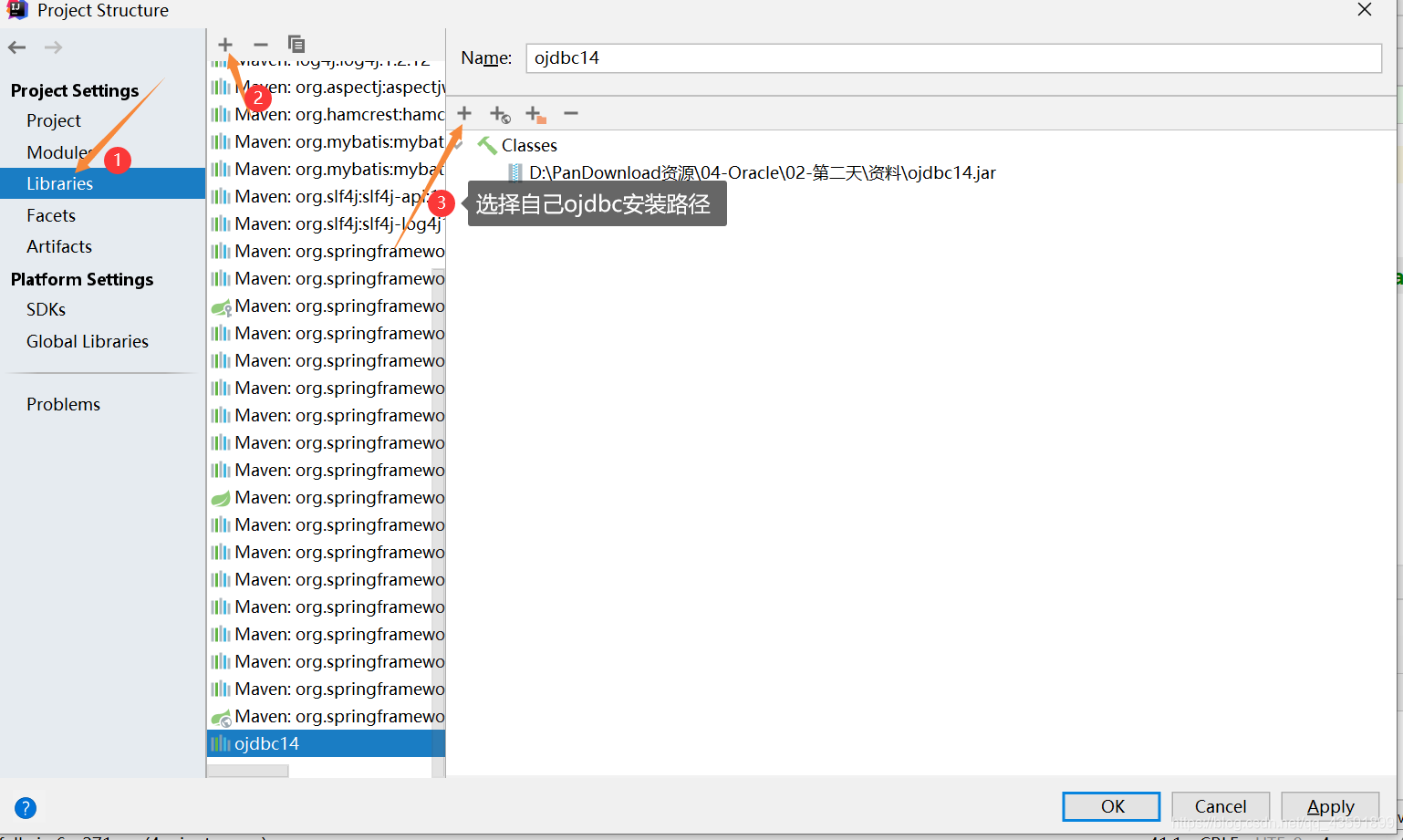Switch to Global Libraries section
Screen dimensions: 1403x840
tap(87, 341)
